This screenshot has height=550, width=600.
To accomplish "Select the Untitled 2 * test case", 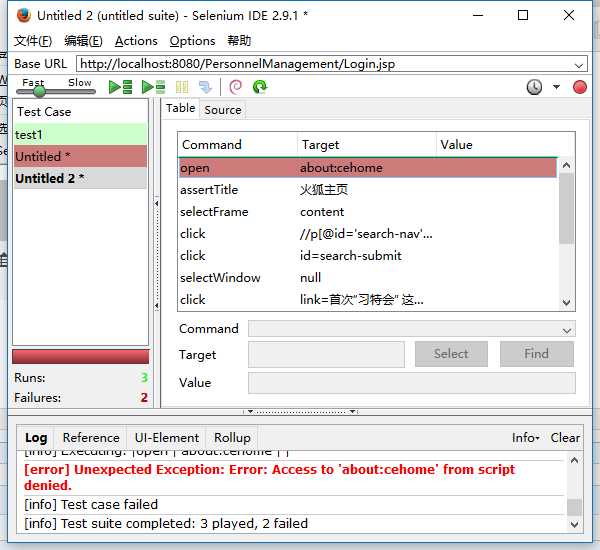I will tap(80, 178).
